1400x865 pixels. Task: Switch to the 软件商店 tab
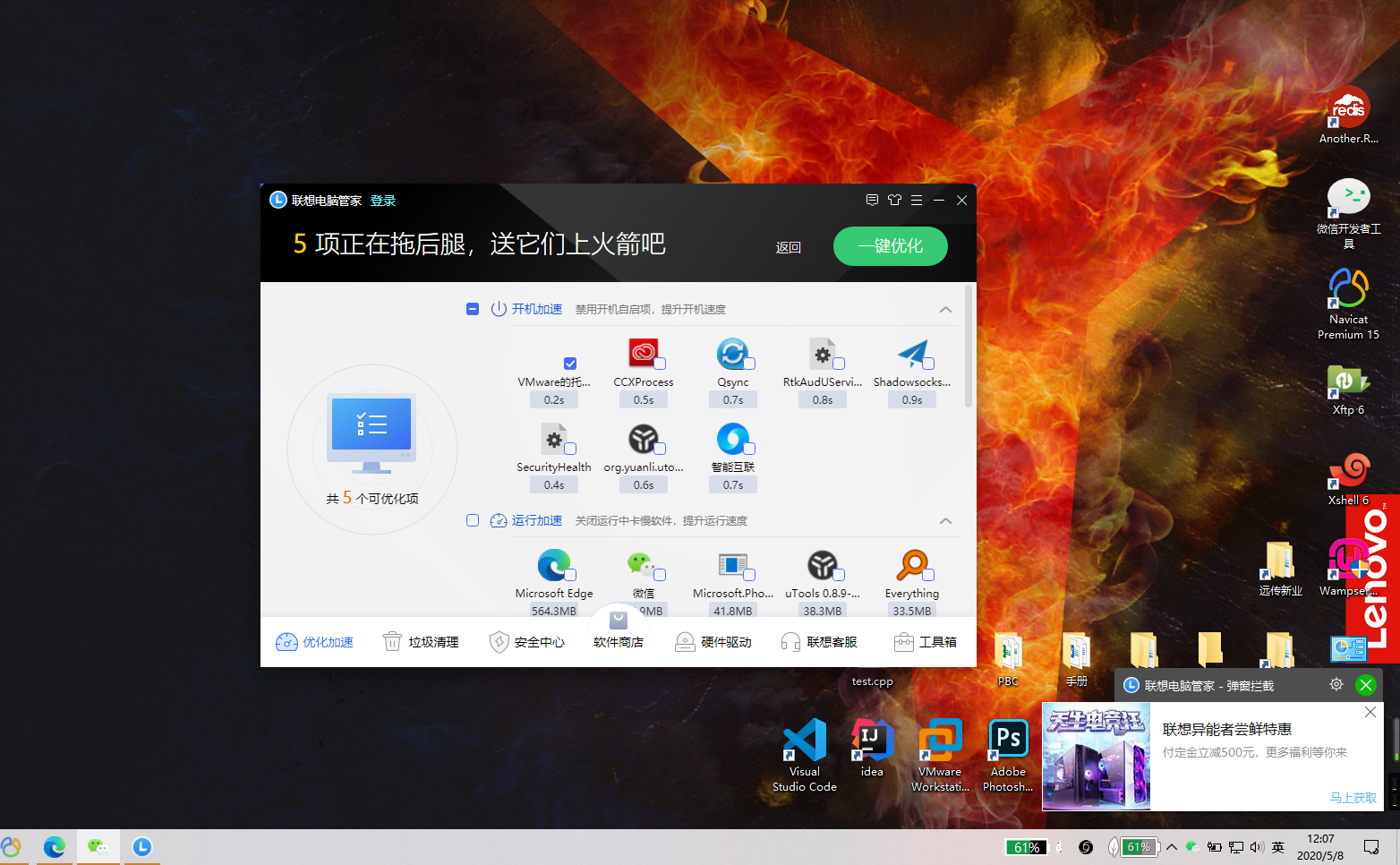(619, 631)
